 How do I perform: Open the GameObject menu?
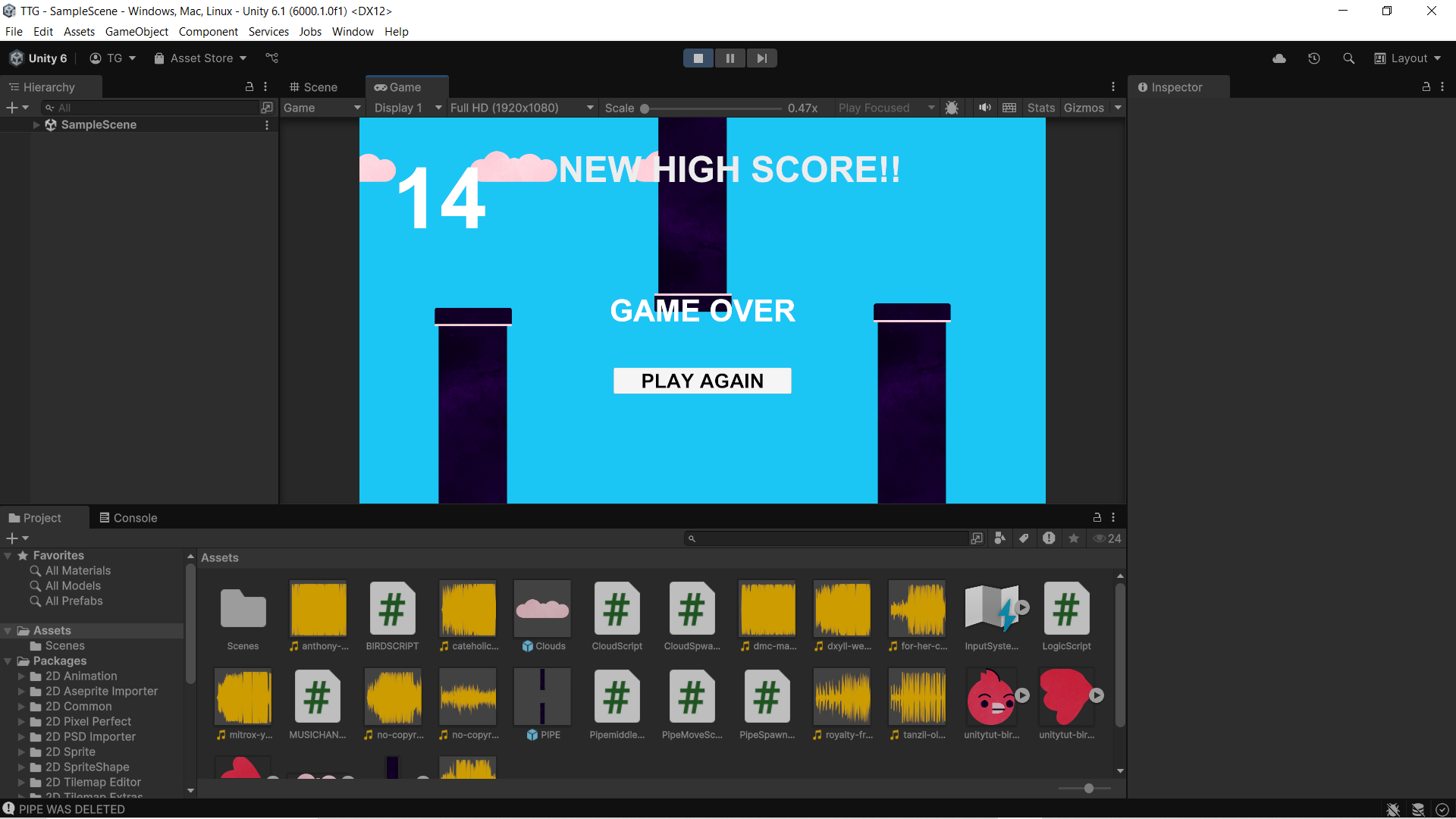[136, 31]
